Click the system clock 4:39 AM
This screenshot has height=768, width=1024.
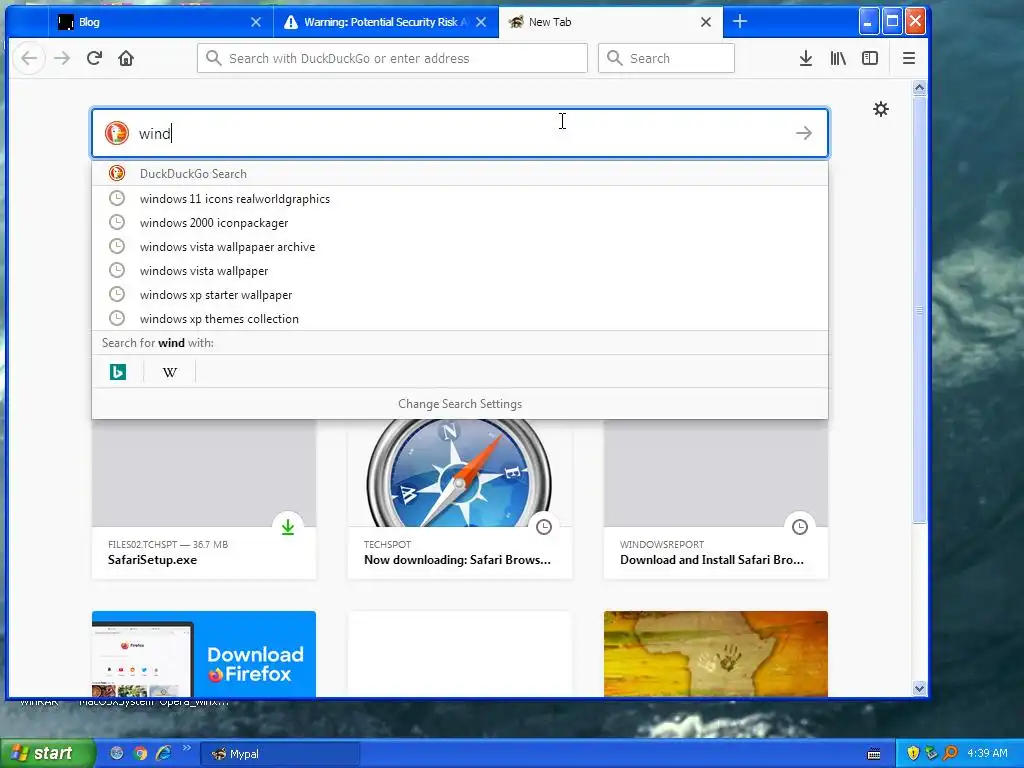[987, 754]
